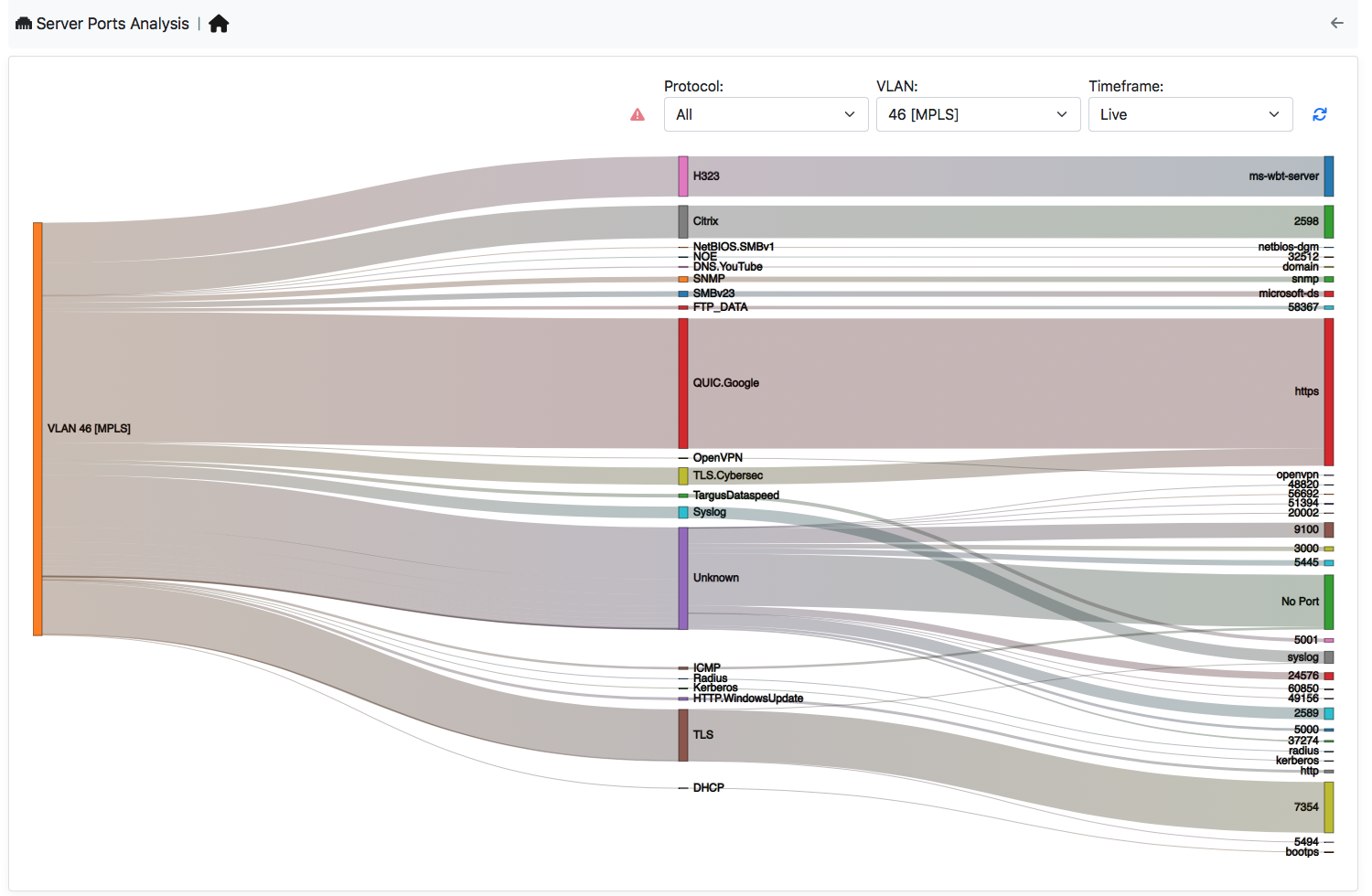The height and width of the screenshot is (896, 1372).
Task: Open the VLAN dropdown showing 46 [MPLS]
Action: tap(978, 113)
